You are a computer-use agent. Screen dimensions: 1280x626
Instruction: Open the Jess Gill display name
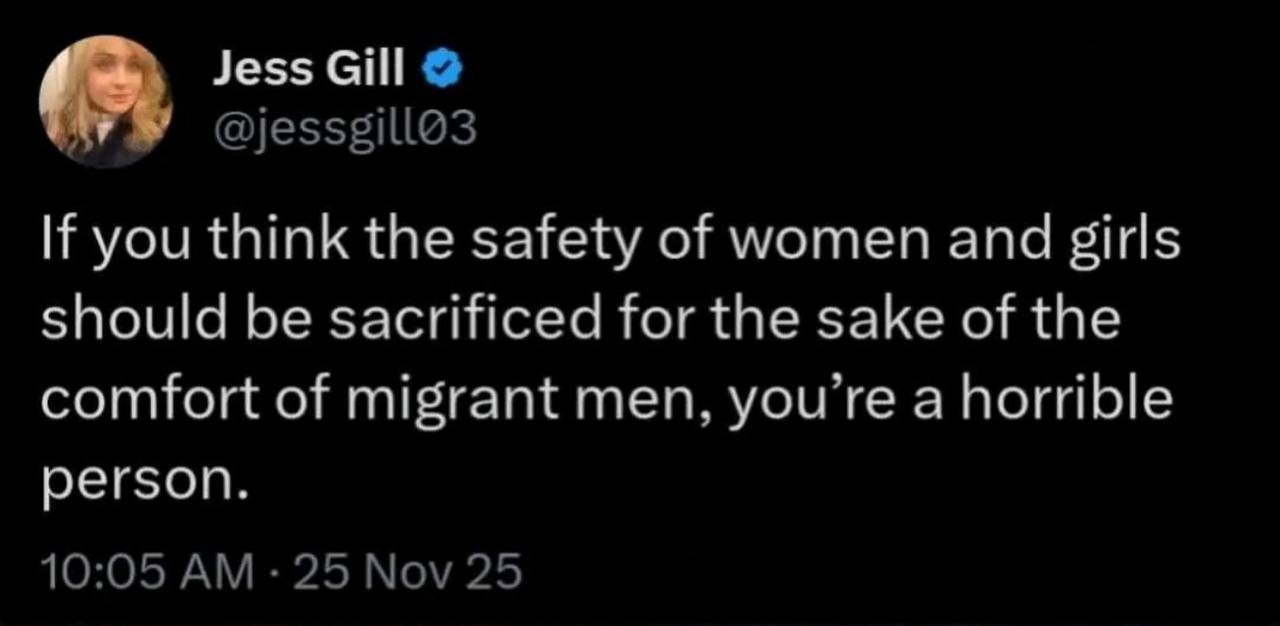click(310, 71)
